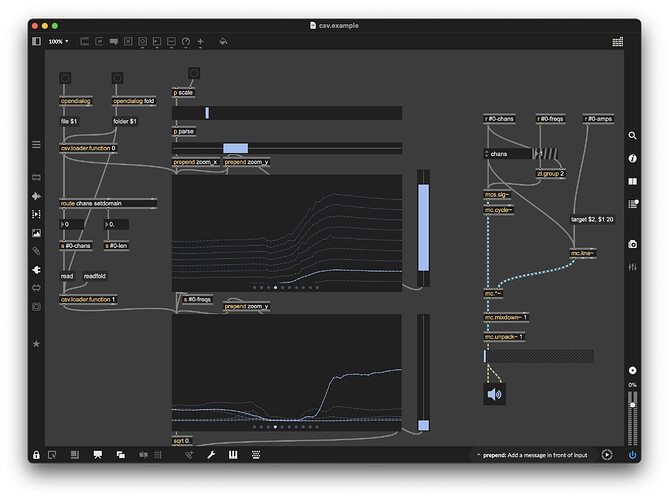This screenshot has width=668, height=500.
Task: Click the vertical range slider beside upper graph
Action: tap(423, 228)
